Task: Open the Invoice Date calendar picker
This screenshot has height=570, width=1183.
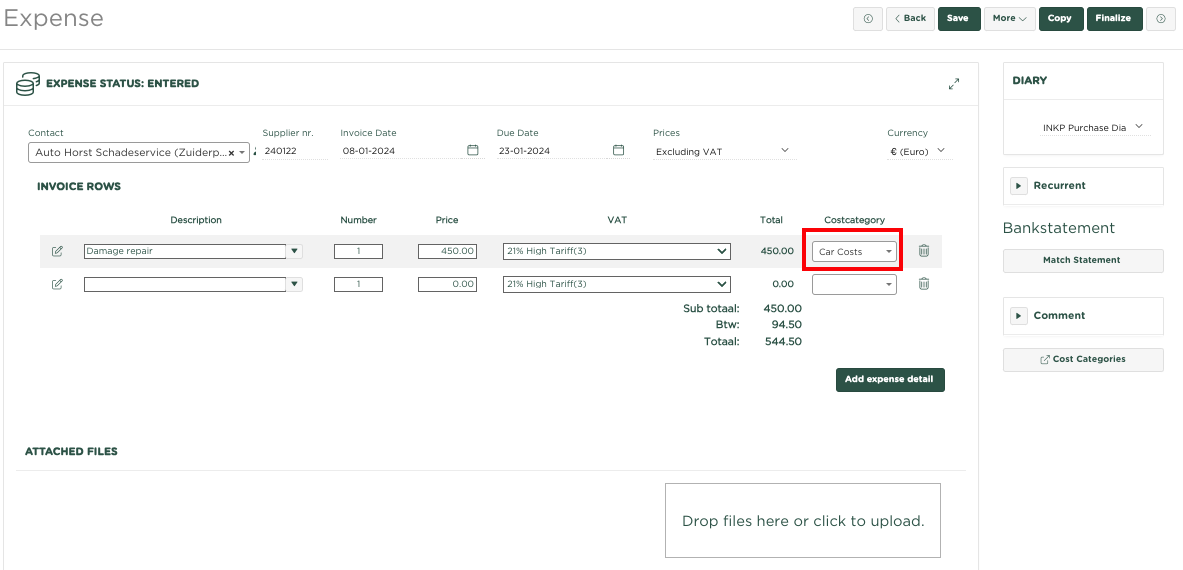Action: [472, 151]
